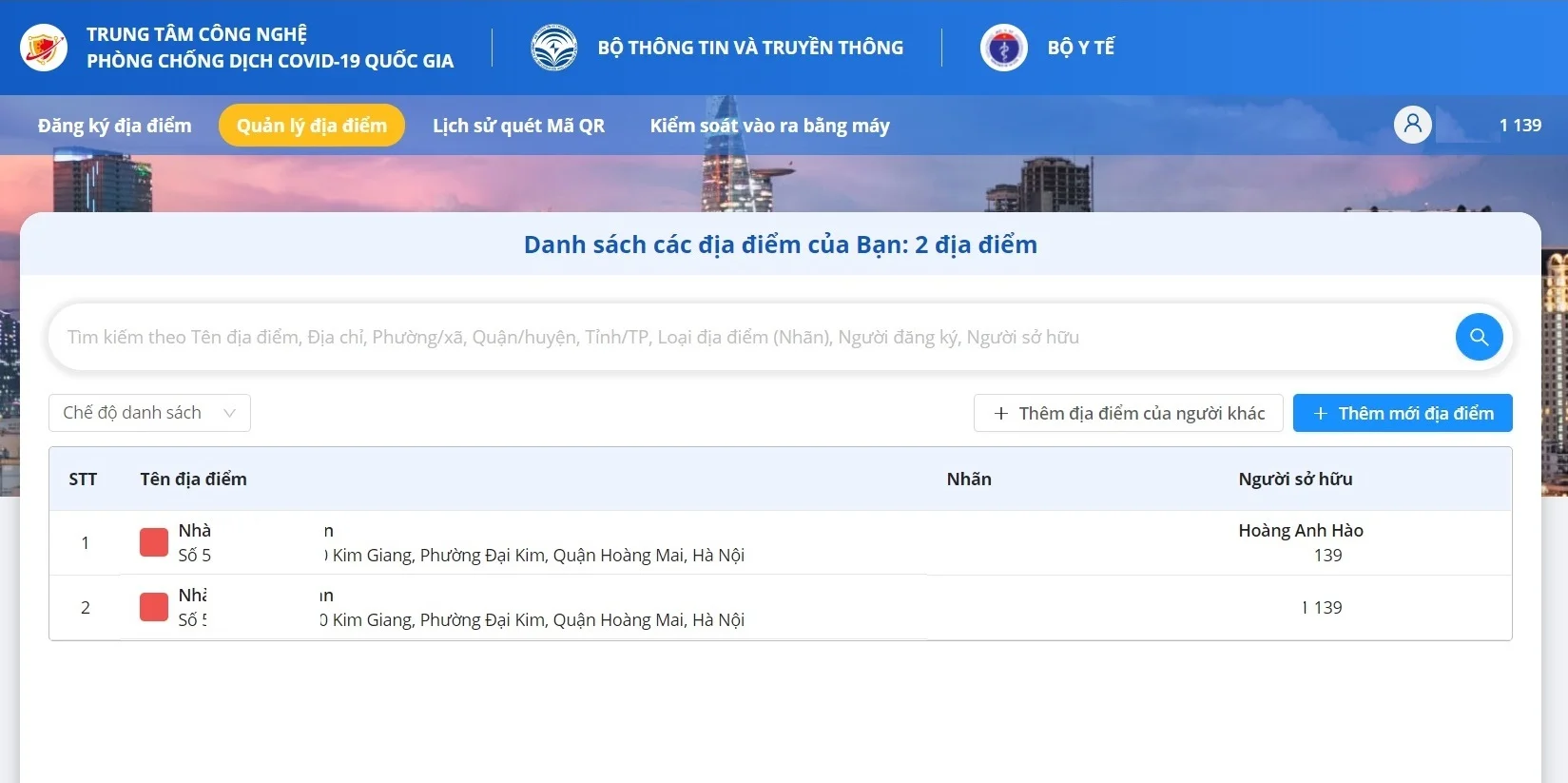Image resolution: width=1568 pixels, height=783 pixels.
Task: Click the COVID-19 technology center logo
Action: coord(44,48)
